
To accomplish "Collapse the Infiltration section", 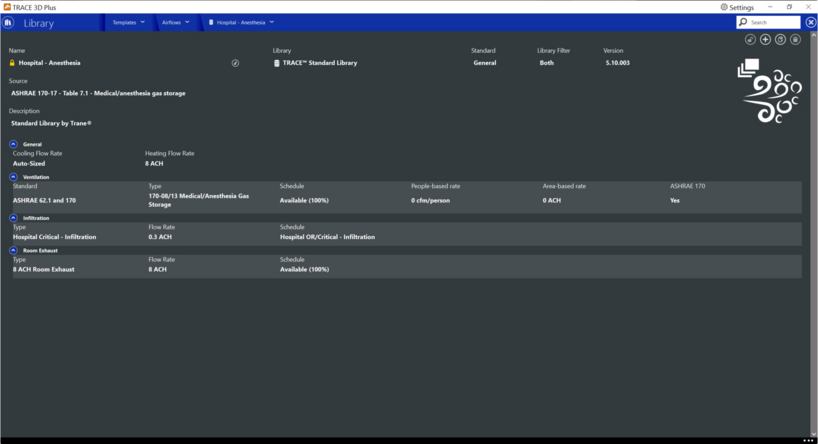I will pos(14,218).
